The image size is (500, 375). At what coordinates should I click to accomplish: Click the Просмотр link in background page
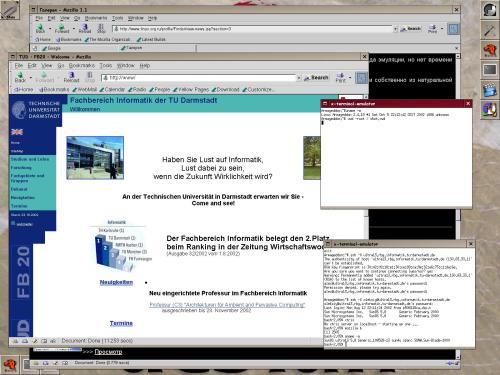(108, 352)
